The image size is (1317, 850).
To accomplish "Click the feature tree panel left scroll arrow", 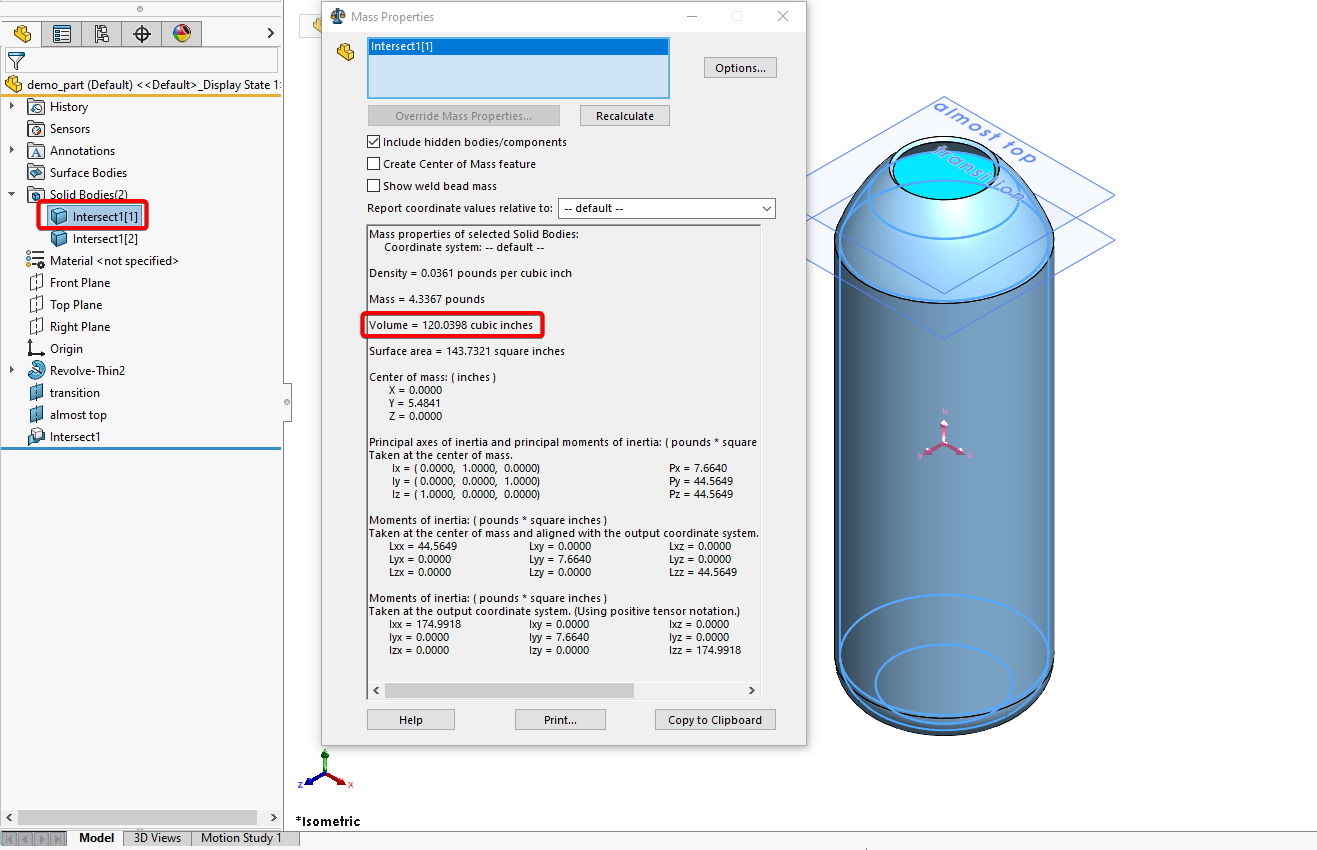I will [x=9, y=818].
